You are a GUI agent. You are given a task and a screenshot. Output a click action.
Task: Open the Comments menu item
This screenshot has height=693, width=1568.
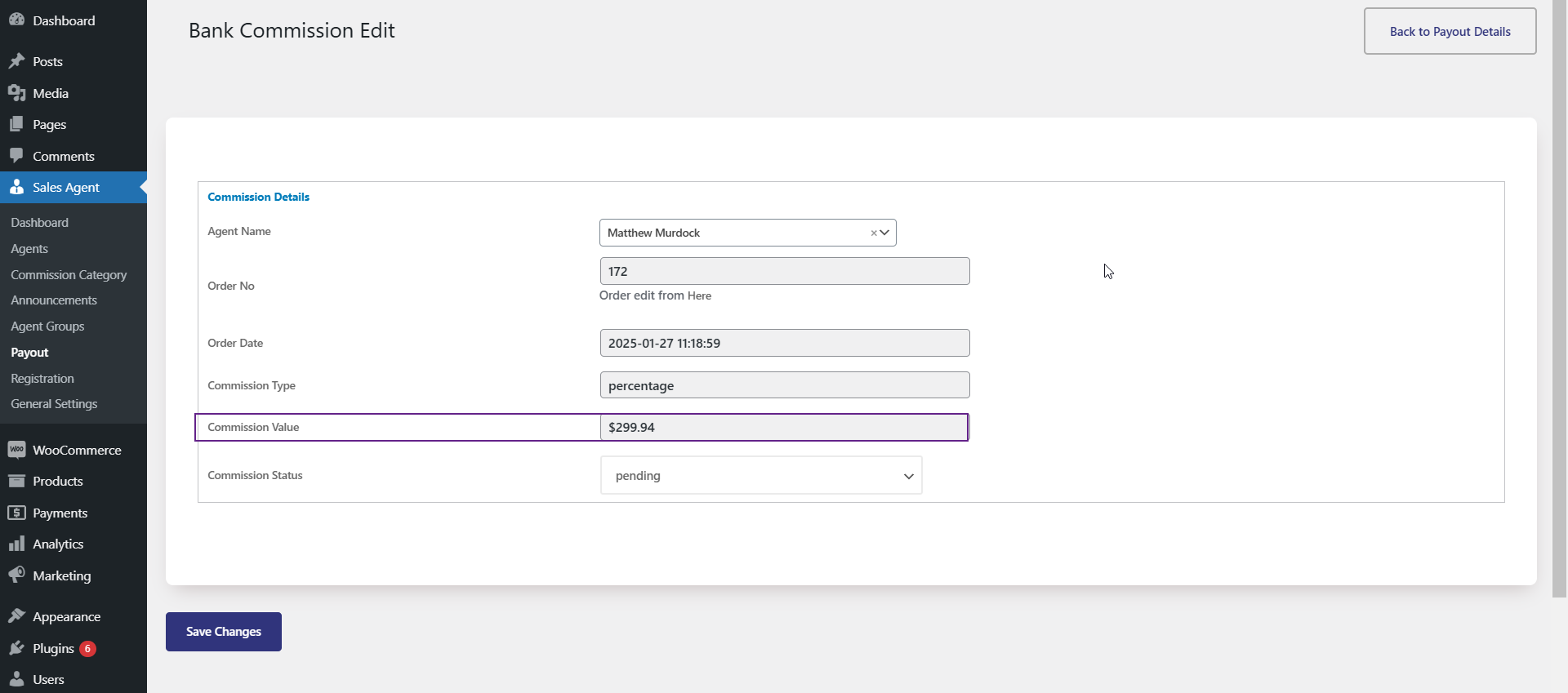(64, 156)
